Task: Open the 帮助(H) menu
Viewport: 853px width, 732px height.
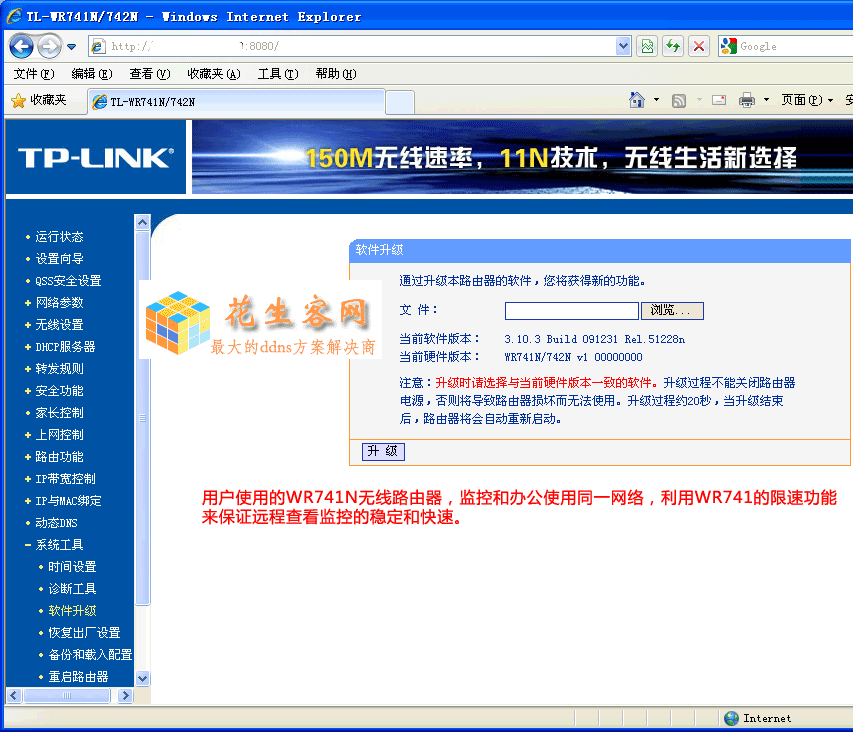Action: coord(336,73)
